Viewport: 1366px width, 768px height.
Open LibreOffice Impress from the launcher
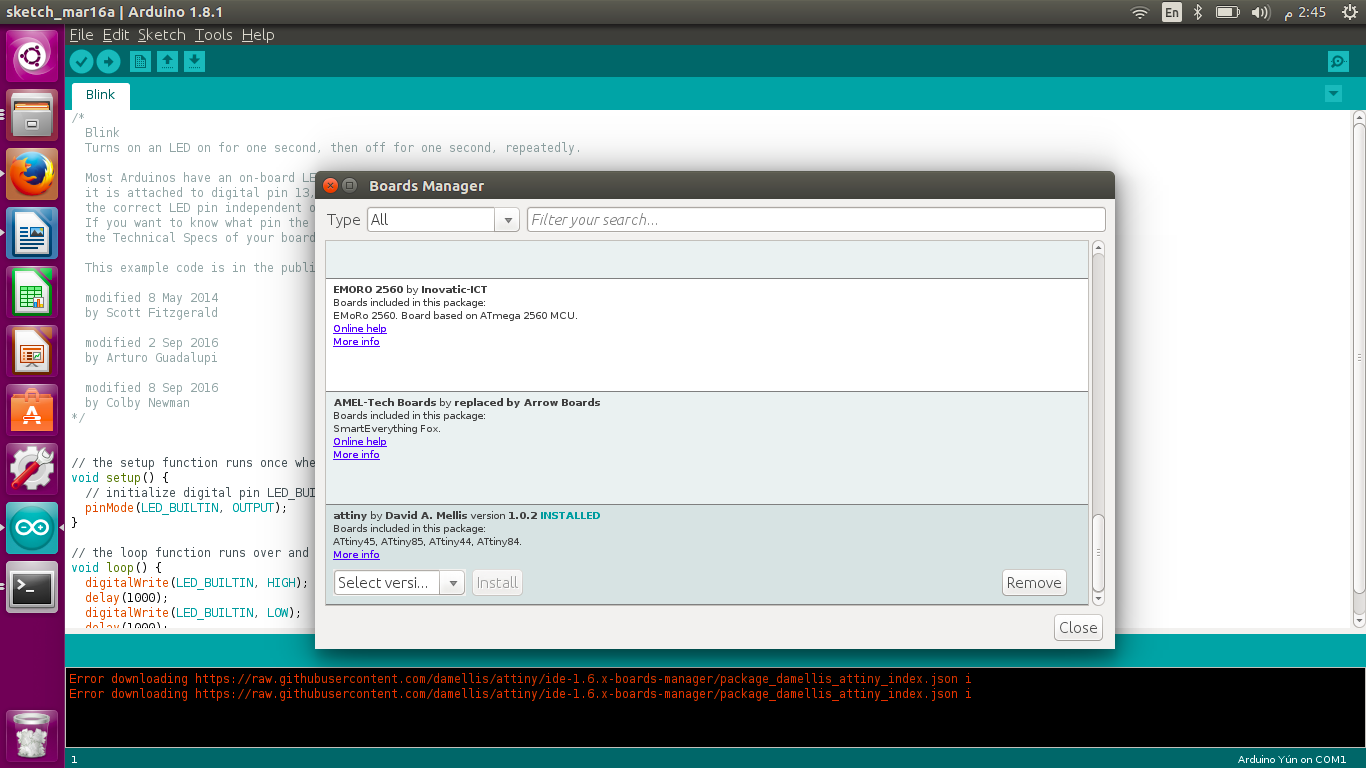tap(32, 351)
